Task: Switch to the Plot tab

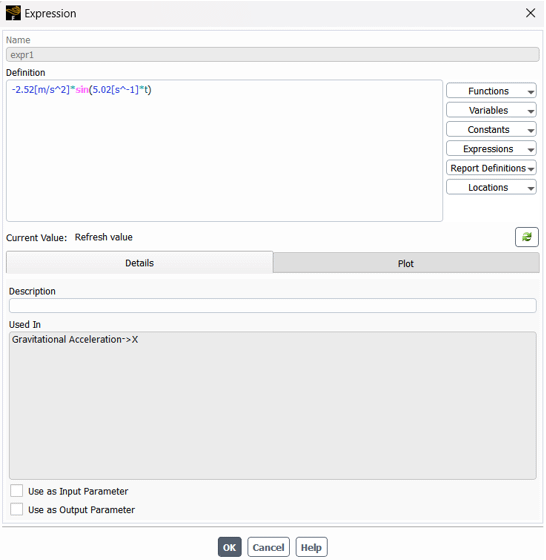Action: 406,263
